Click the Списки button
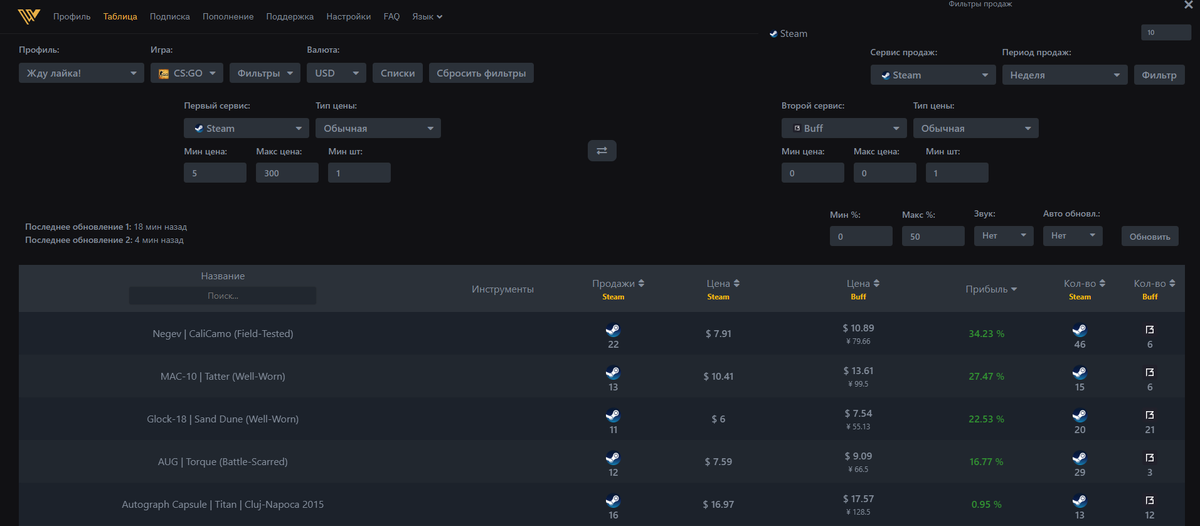Screen dimensions: 1200x526 click(398, 73)
